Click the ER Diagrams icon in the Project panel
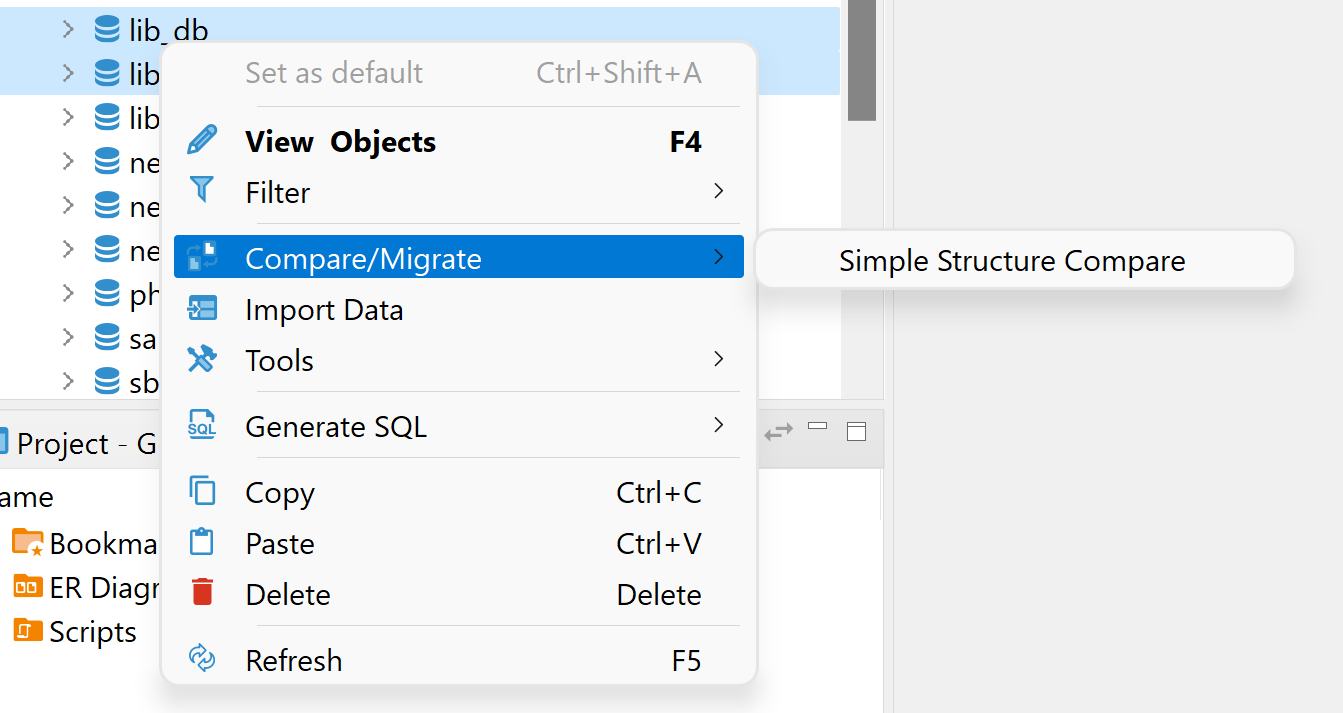1343x713 pixels. (27, 587)
